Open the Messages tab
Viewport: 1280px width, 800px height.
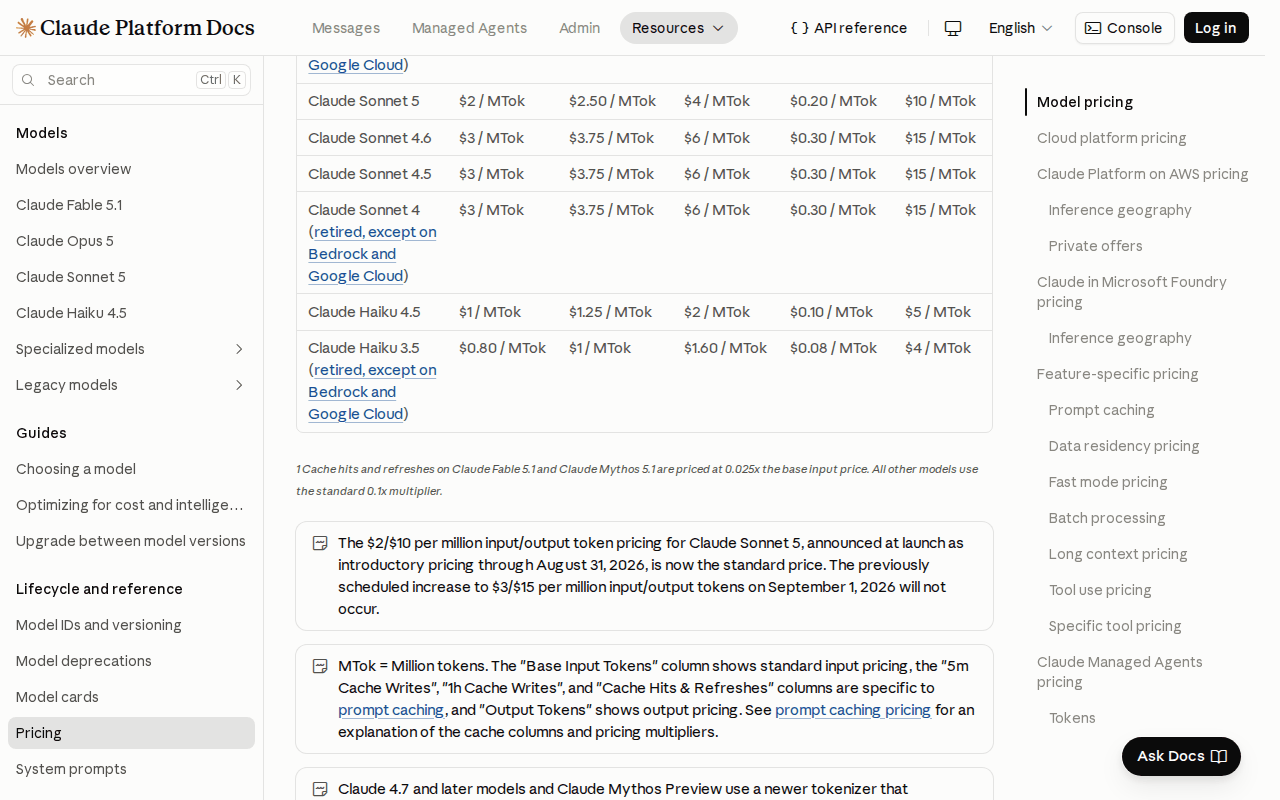(346, 28)
